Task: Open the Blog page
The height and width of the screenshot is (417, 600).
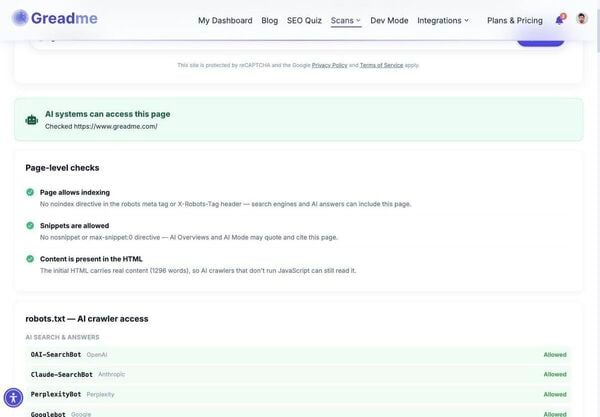Action: click(x=269, y=21)
